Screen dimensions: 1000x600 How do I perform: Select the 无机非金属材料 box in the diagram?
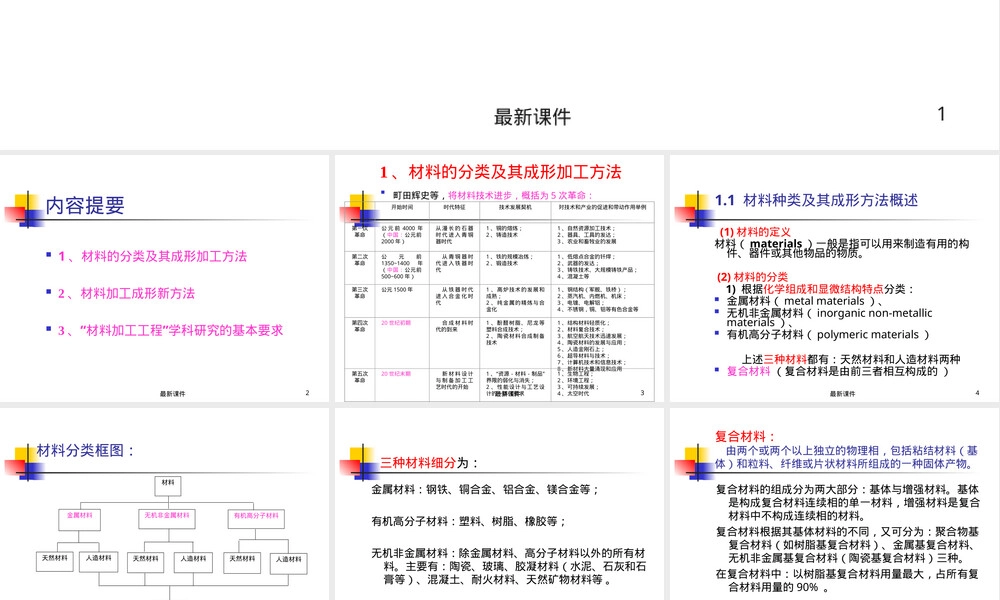coord(166,519)
